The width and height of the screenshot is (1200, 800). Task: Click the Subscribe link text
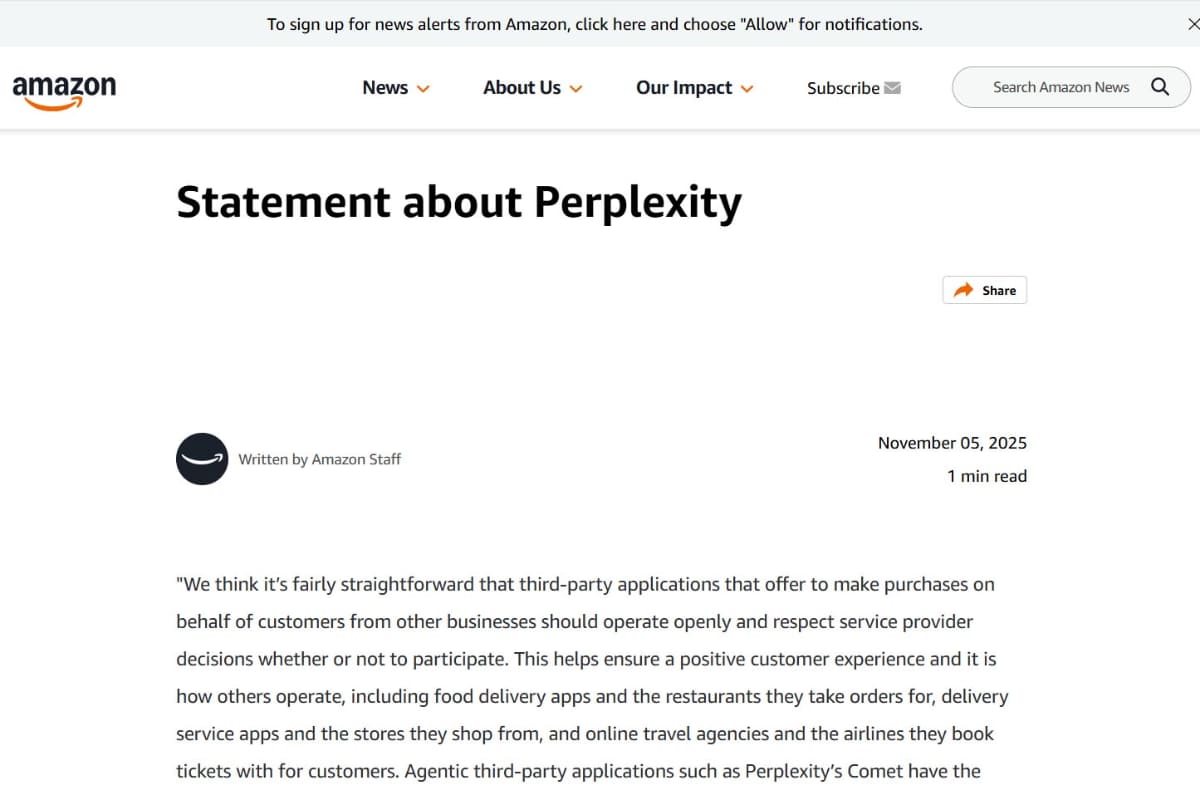click(x=843, y=88)
